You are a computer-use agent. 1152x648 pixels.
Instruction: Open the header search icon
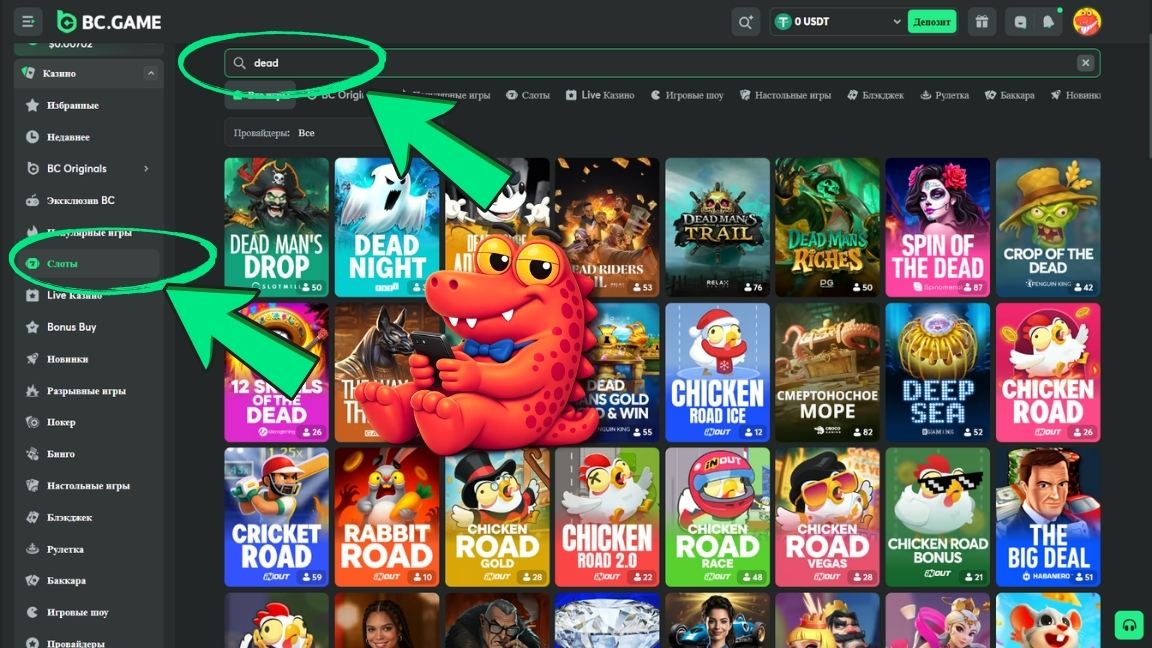tap(745, 22)
